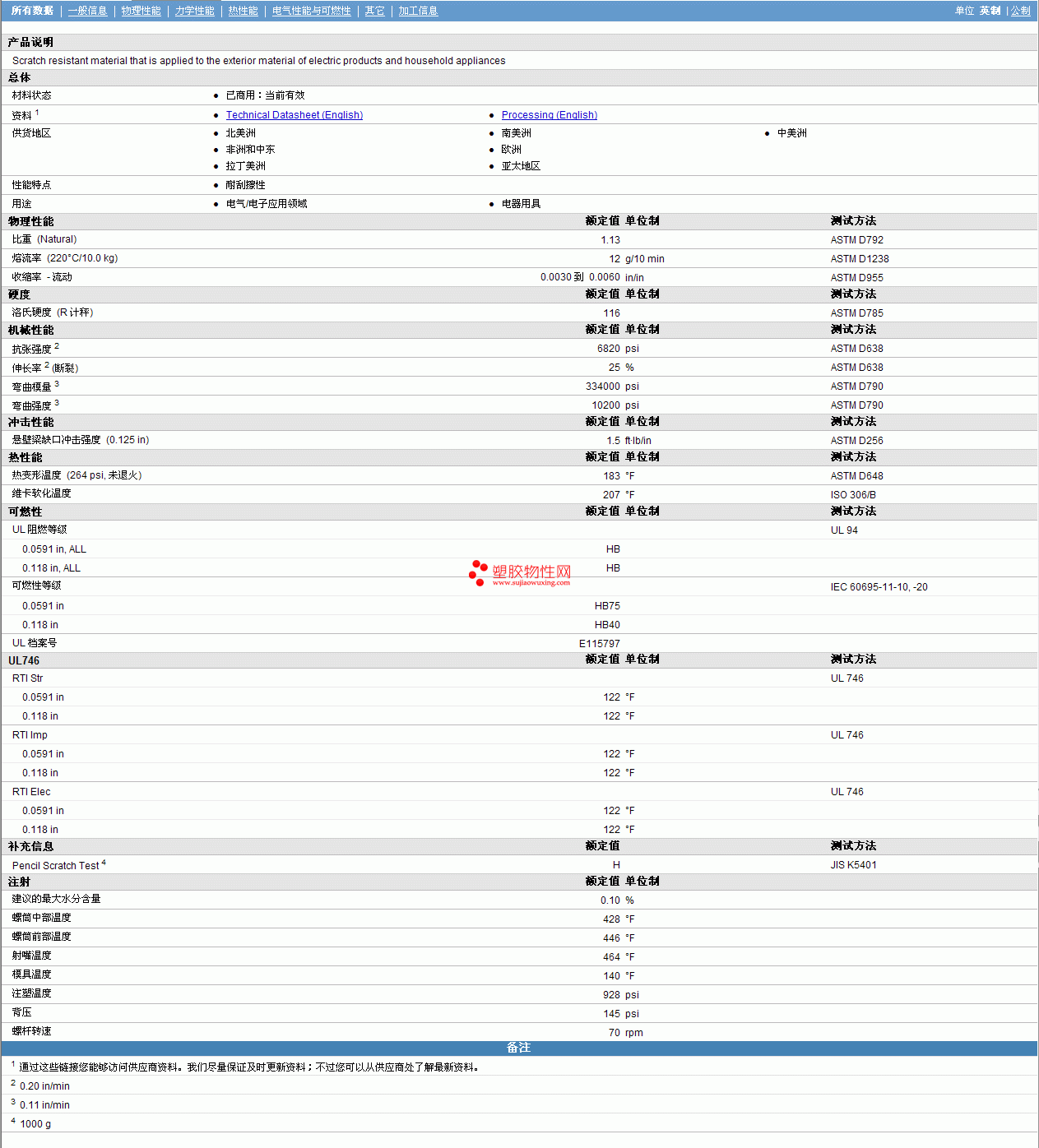
Task: Click the RTI Imp row label
Action: pos(30,735)
